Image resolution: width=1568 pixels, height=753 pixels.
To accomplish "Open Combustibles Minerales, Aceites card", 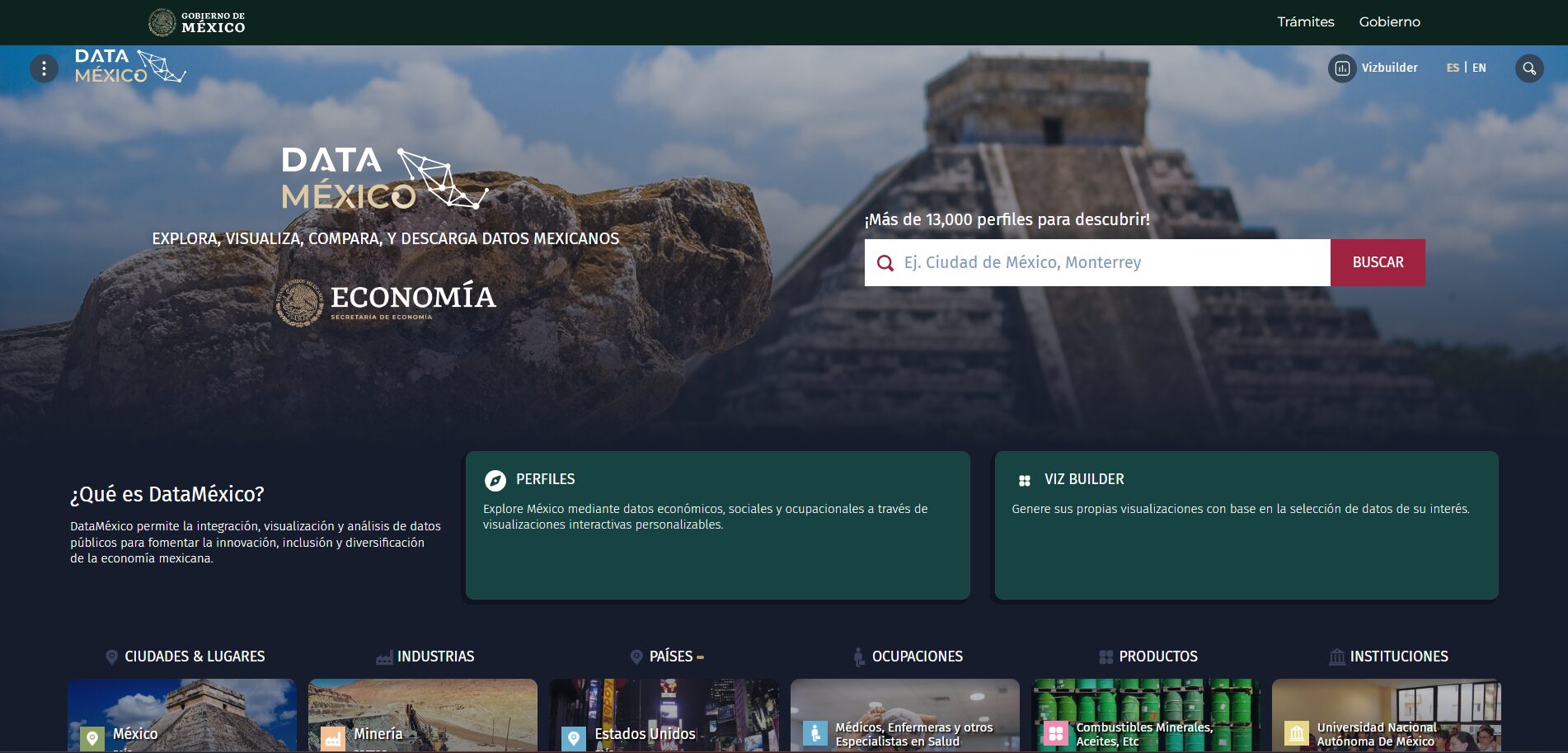I will tap(1146, 716).
